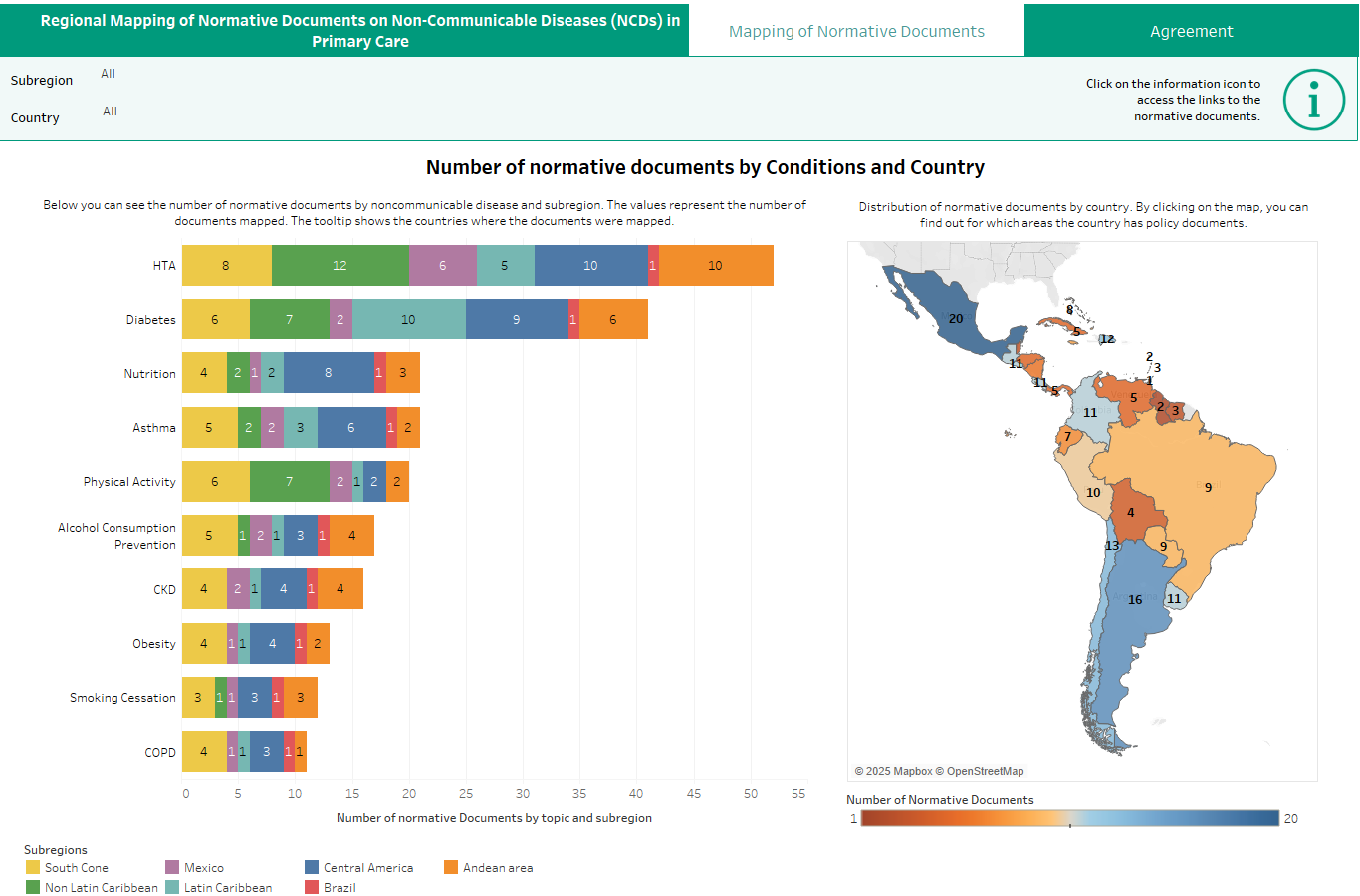The height and width of the screenshot is (896, 1360).
Task: Open the Subregion filter showing All
Action: (x=108, y=73)
